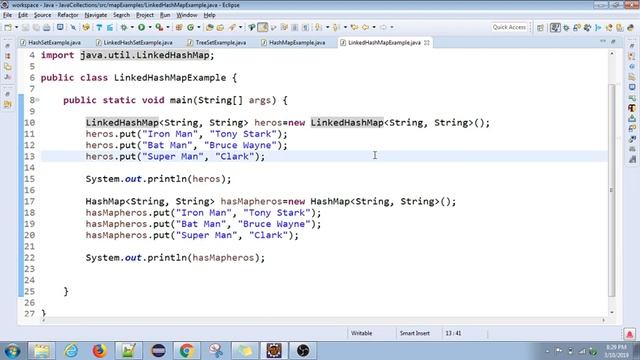Open the Restore icon in left sidebar
640x360 pixels.
click(x=8, y=45)
